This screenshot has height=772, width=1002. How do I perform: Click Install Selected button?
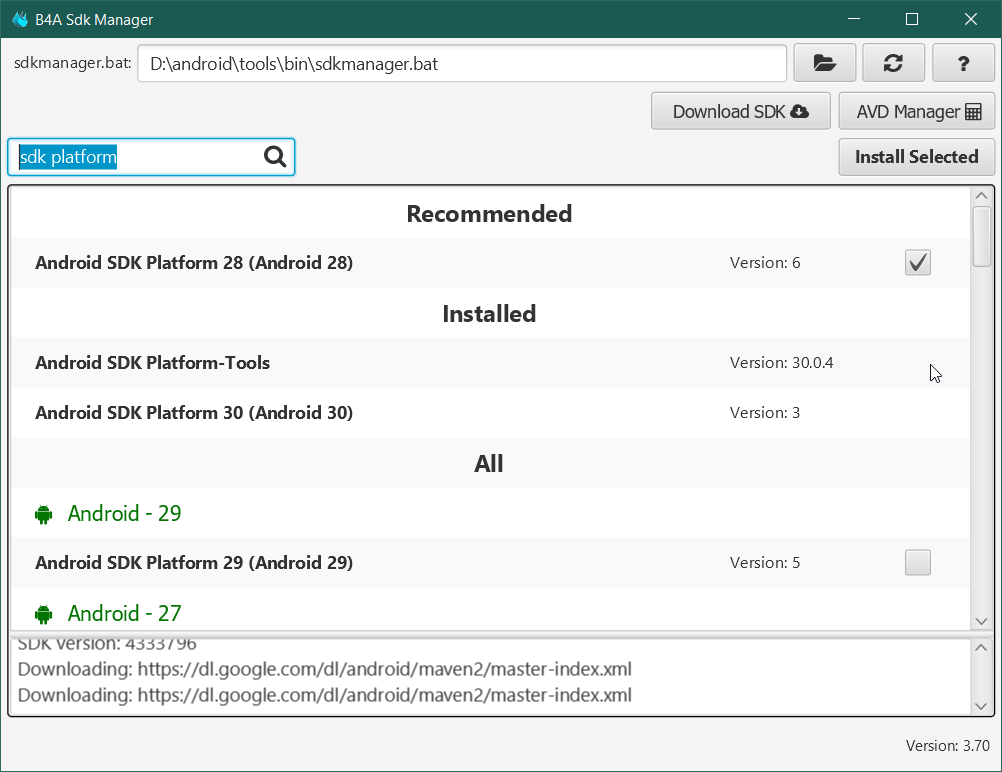point(916,157)
